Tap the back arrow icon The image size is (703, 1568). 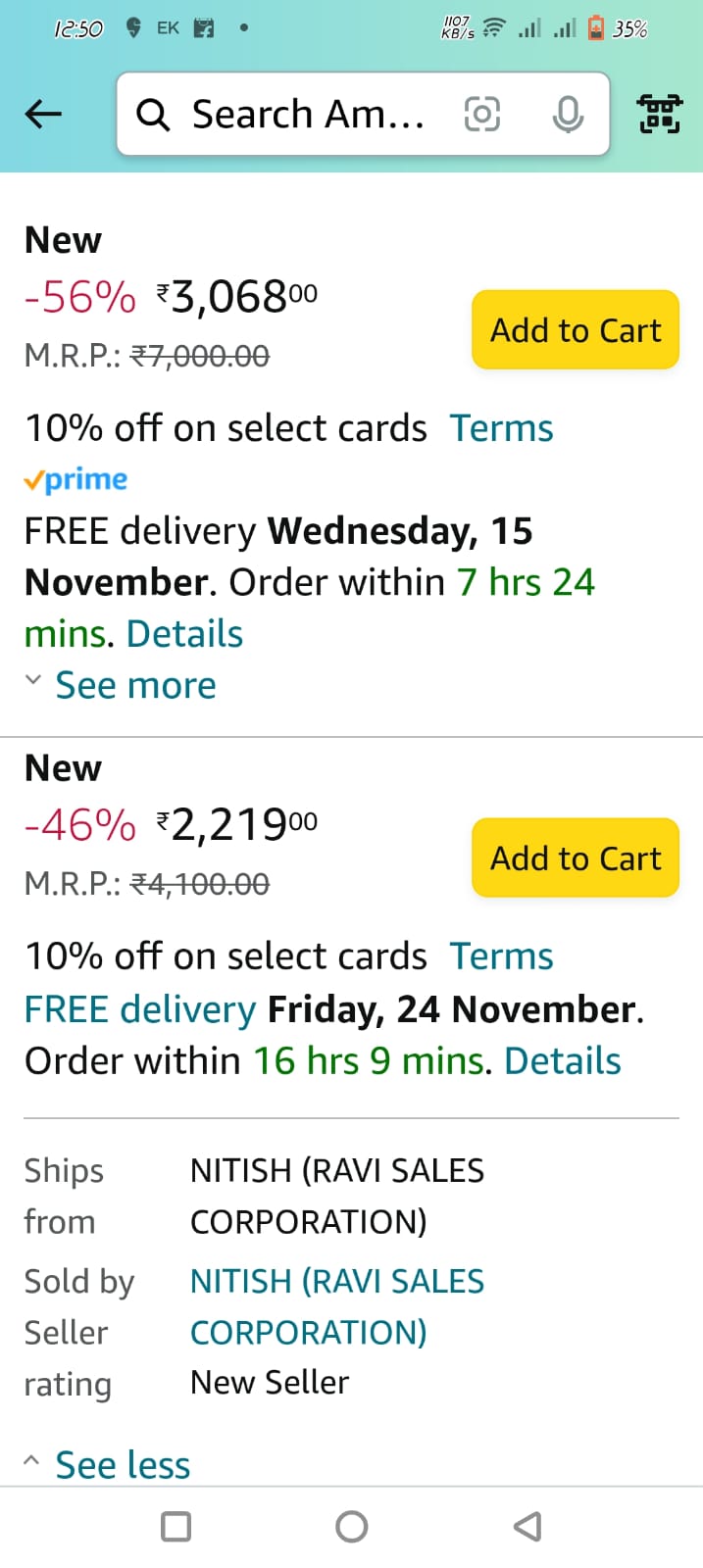click(43, 115)
